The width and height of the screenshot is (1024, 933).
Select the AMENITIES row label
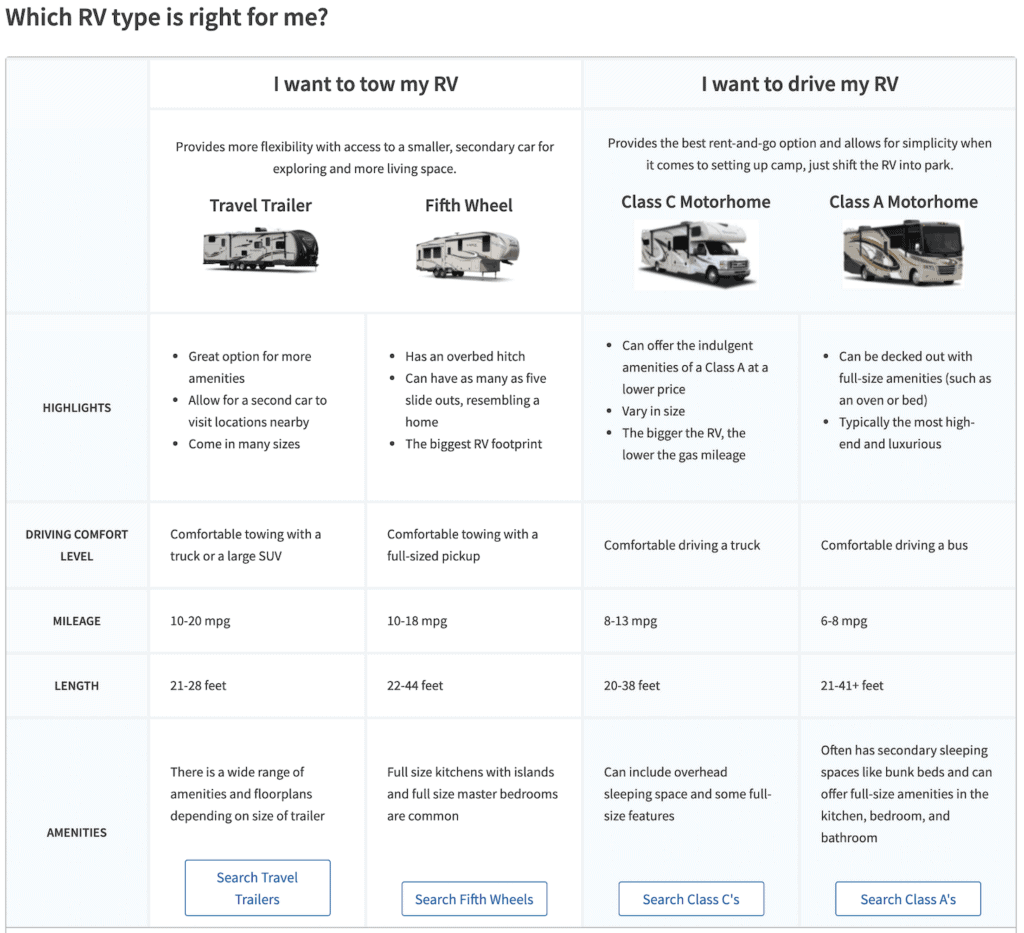click(77, 832)
